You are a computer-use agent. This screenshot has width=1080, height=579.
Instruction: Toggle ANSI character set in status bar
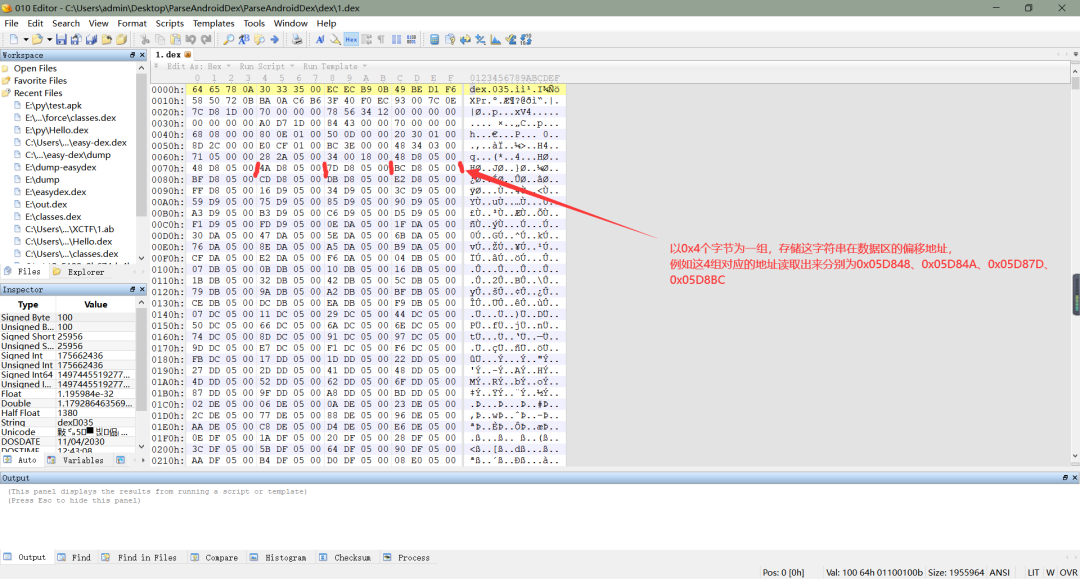[999, 572]
